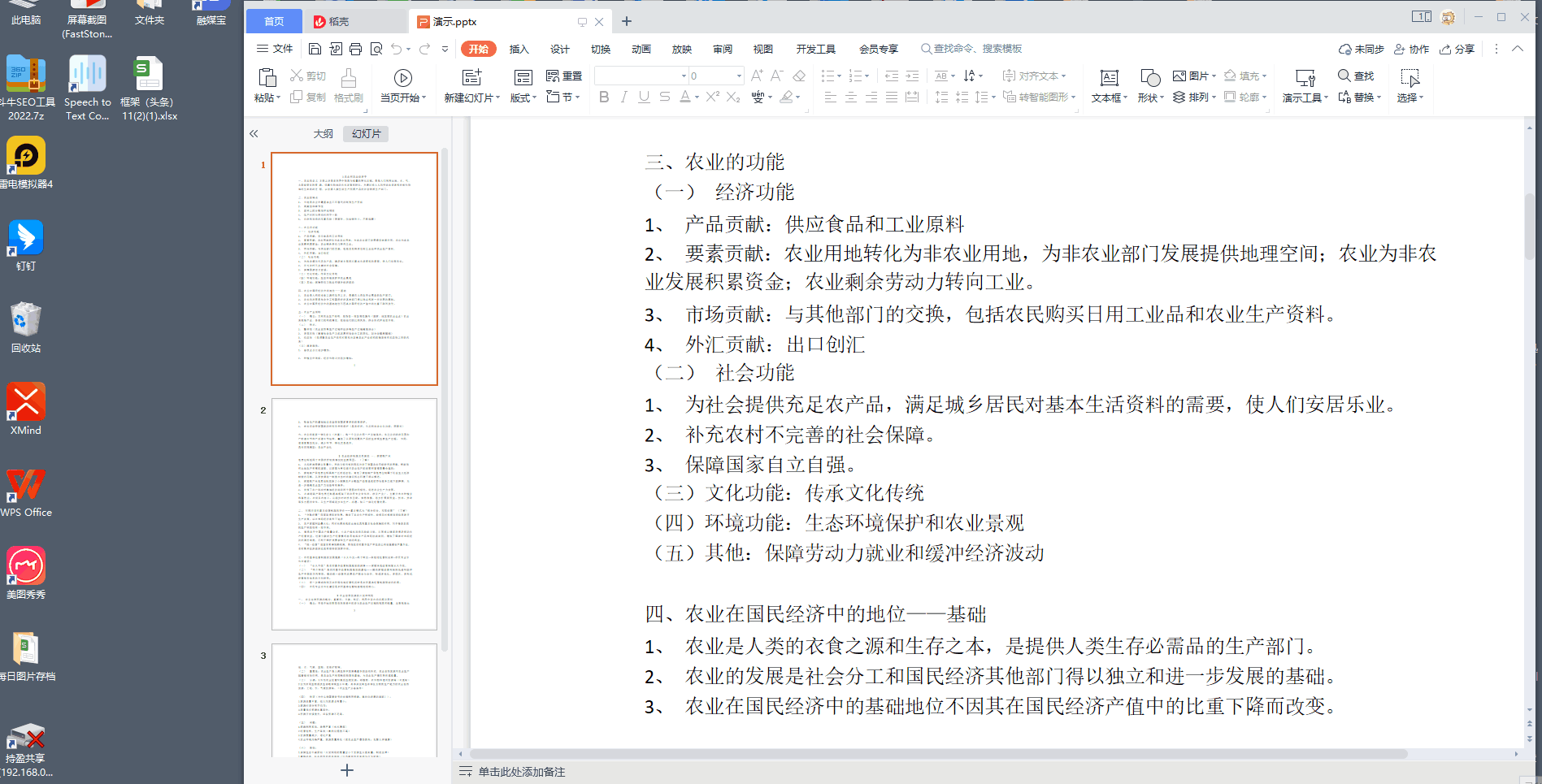Toggle Bold formatting

tap(603, 97)
